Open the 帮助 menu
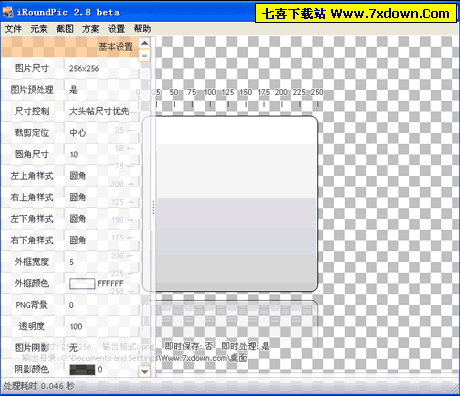 click(143, 29)
